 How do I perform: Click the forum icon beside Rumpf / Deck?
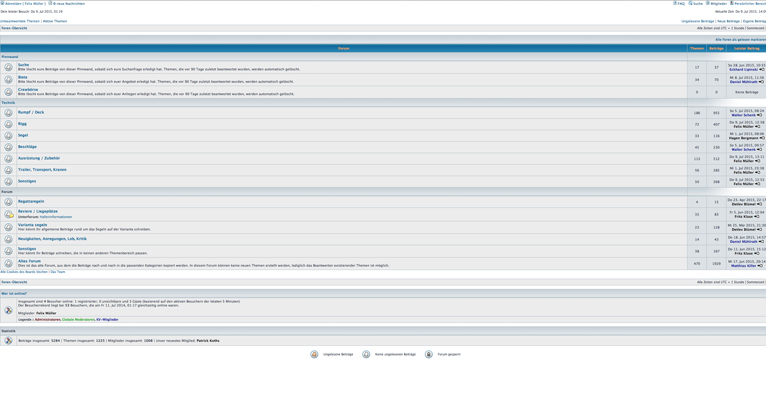8,113
